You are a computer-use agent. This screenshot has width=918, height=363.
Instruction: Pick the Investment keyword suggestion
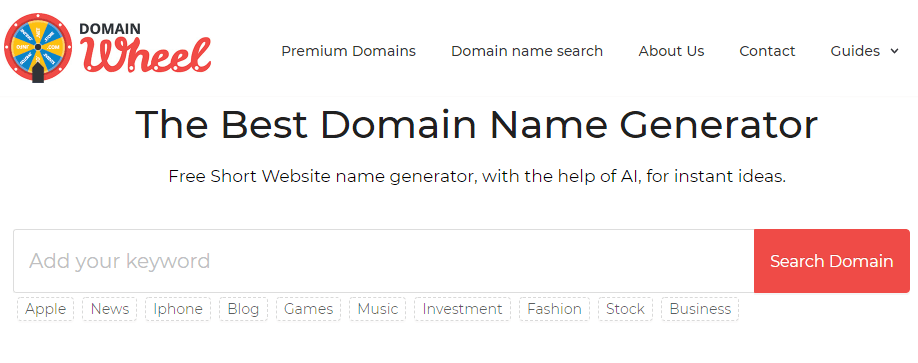[463, 309]
